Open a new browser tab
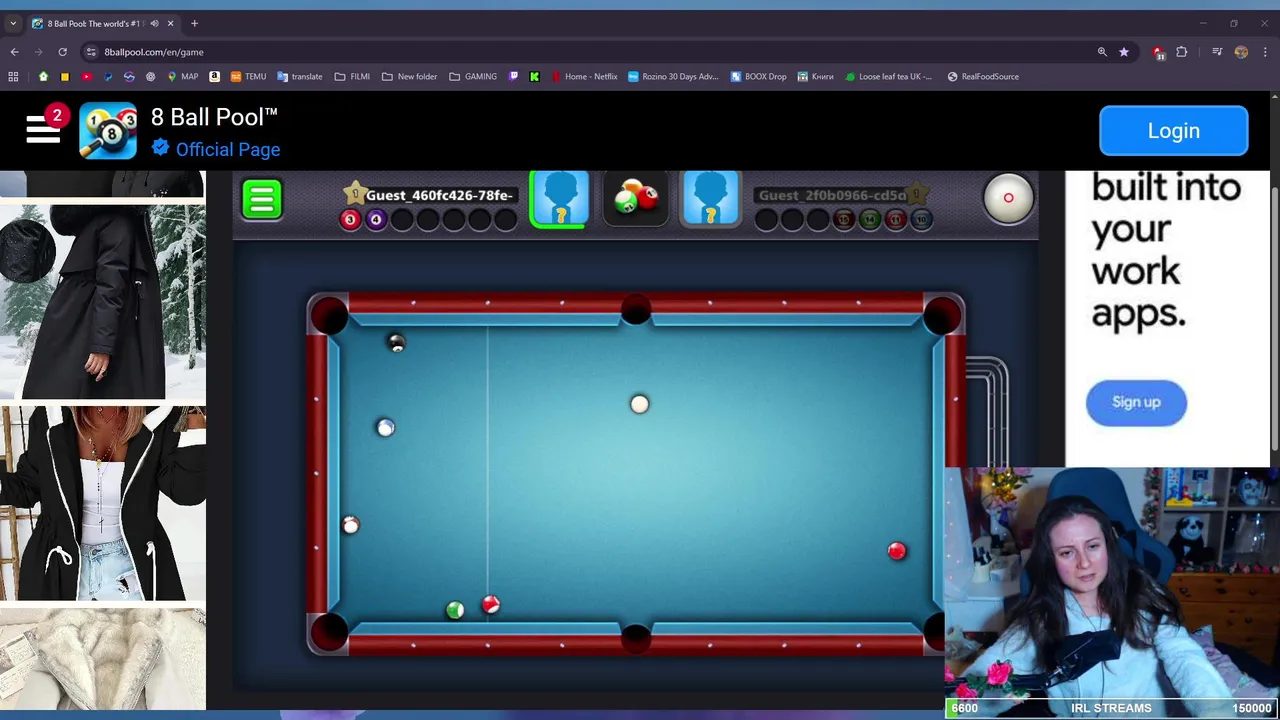 tap(194, 23)
